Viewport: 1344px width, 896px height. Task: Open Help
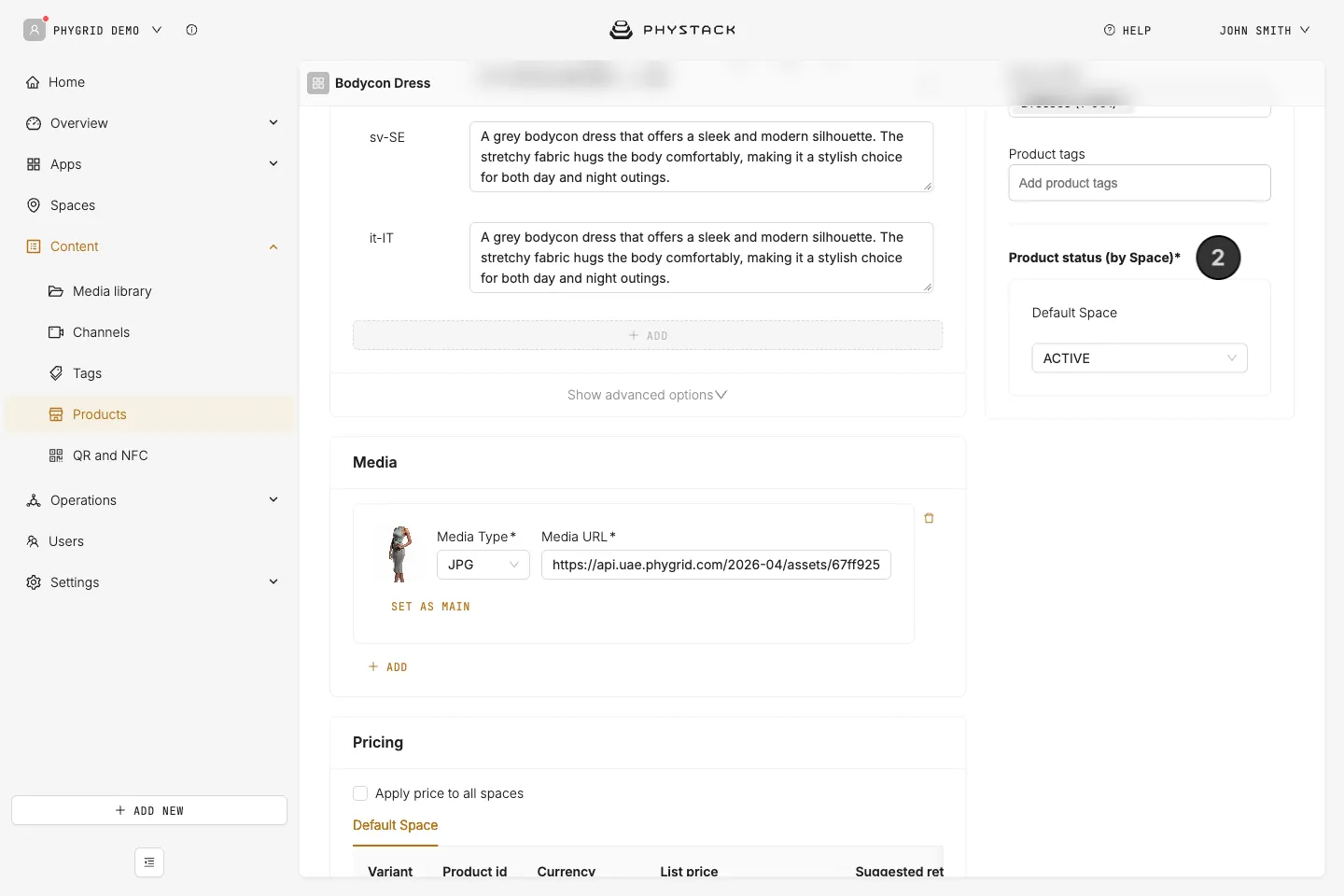(1127, 31)
